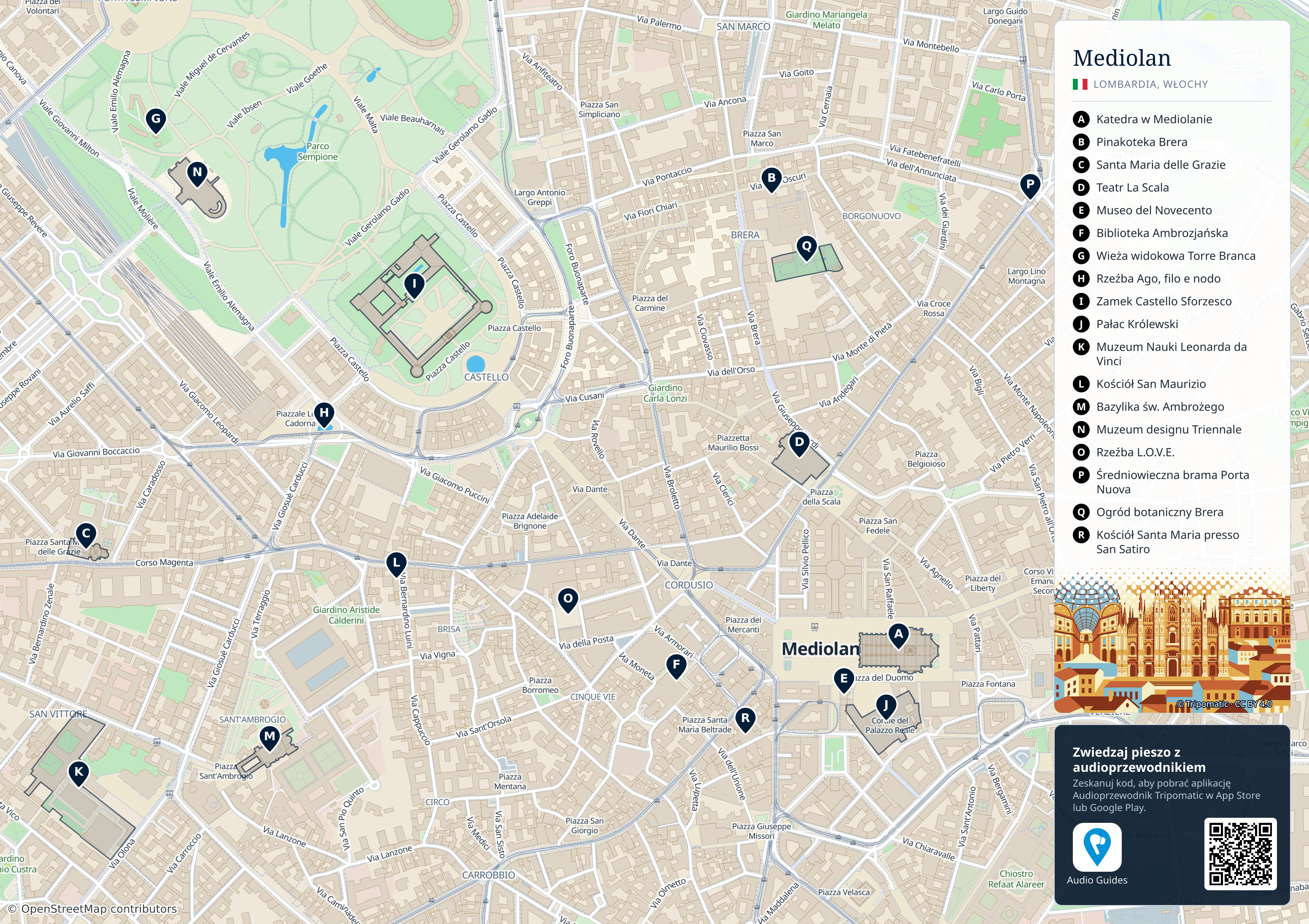Open map pin J at Palazzo Reale
Screen dimensions: 1309x924
tap(886, 707)
